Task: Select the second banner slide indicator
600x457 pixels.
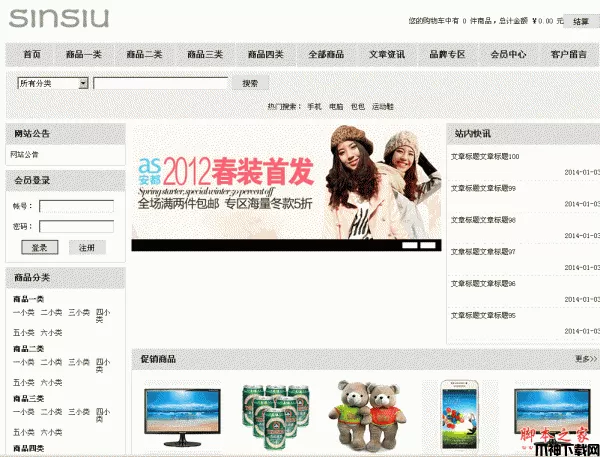Action: tap(428, 245)
